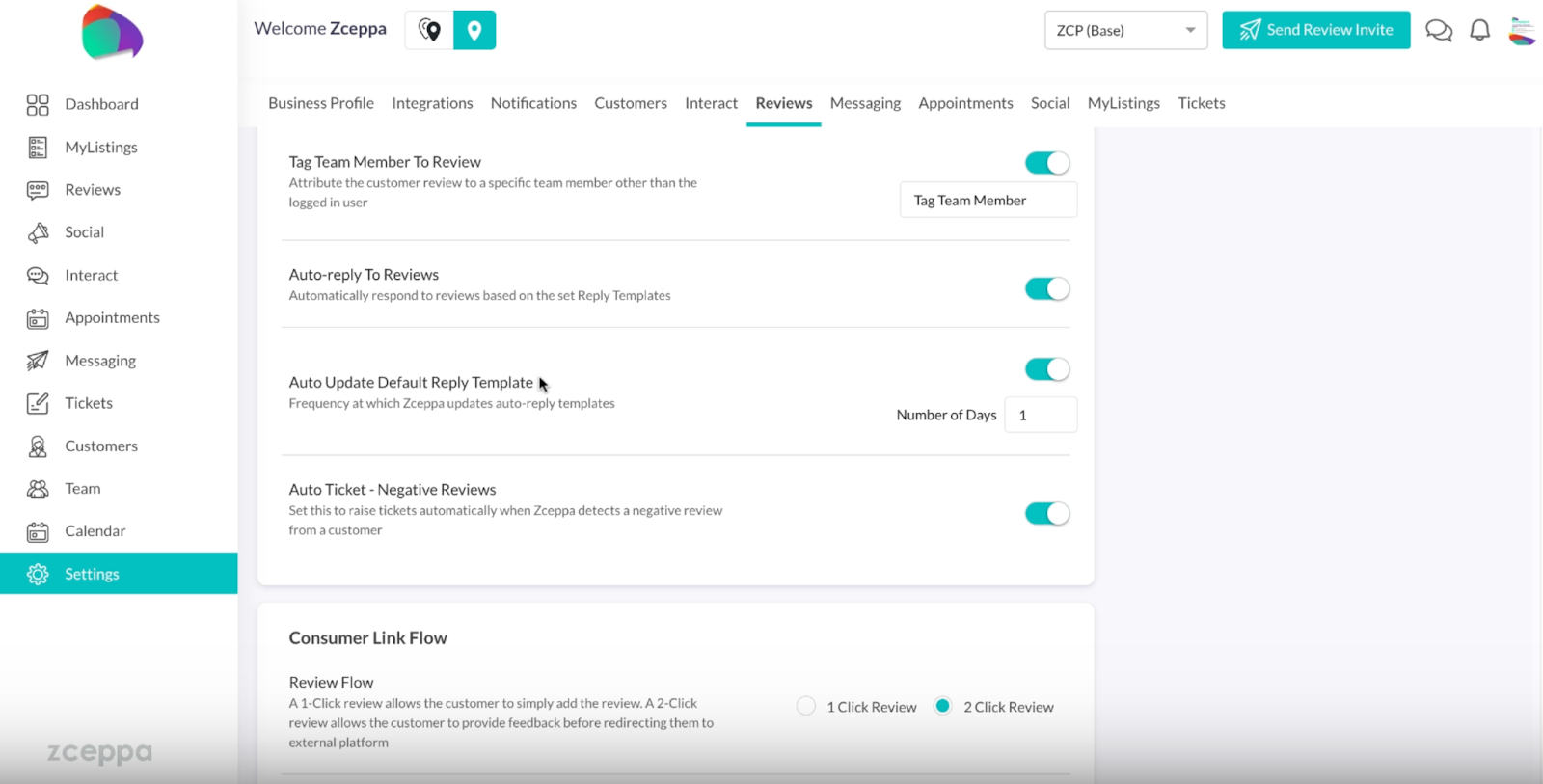Switch to Social tab in top navigation
The width and height of the screenshot is (1543, 784).
[1050, 103]
